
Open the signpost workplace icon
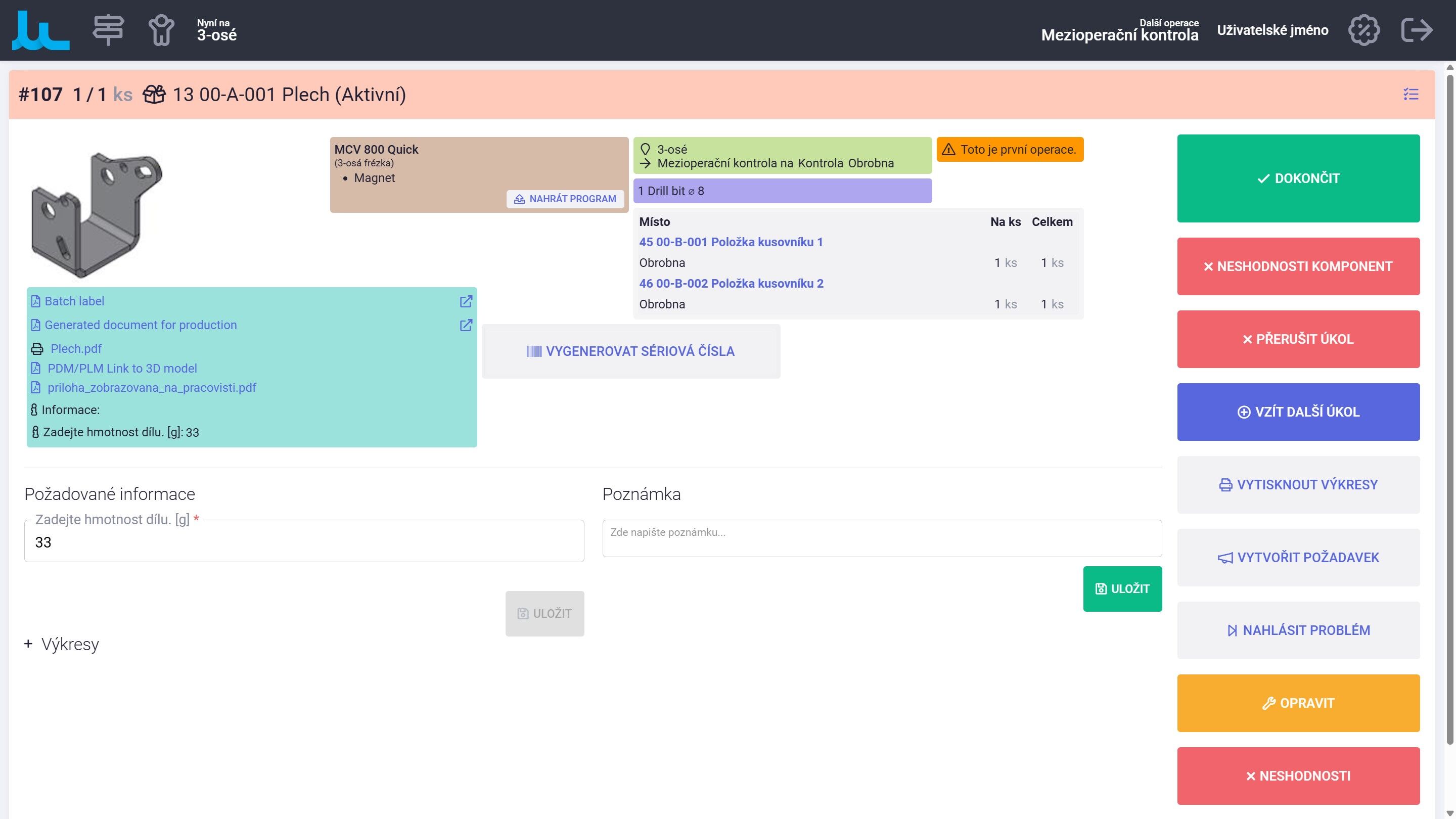[108, 30]
